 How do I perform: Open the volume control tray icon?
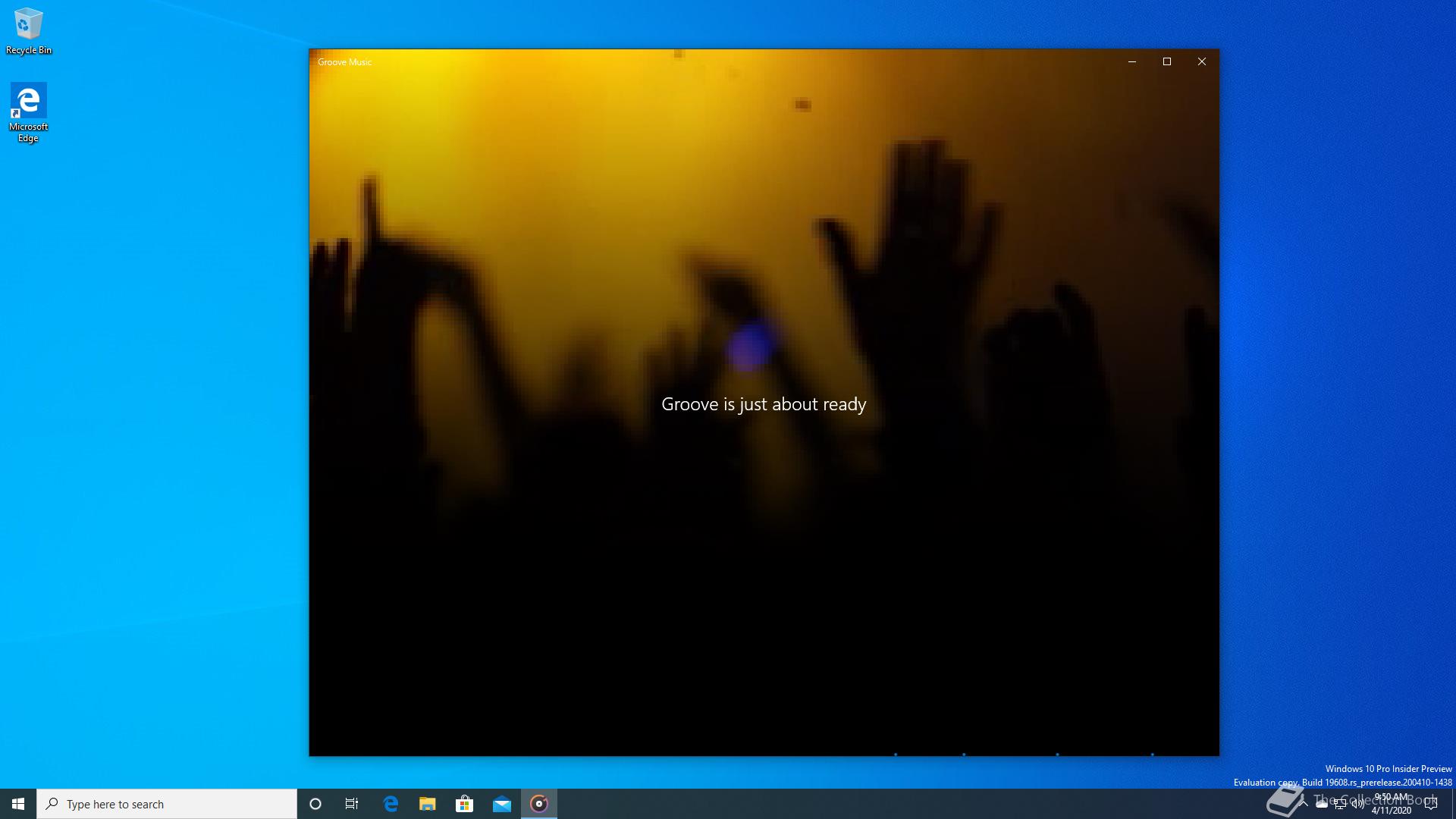[x=1358, y=804]
